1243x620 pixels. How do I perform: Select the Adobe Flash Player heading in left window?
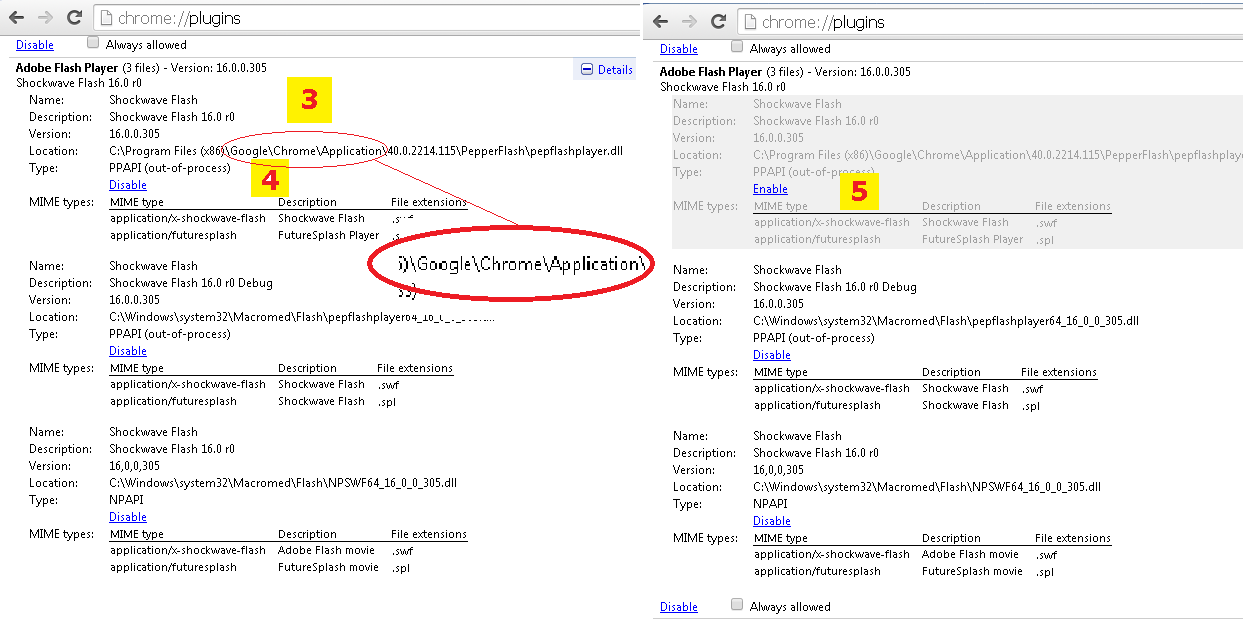click(x=67, y=68)
